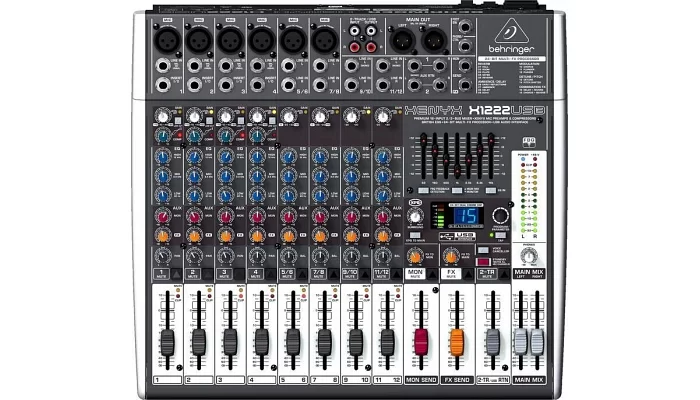This screenshot has width=700, height=400.
Task: Click the channel 3 MIC XLR input
Action: click(230, 40)
